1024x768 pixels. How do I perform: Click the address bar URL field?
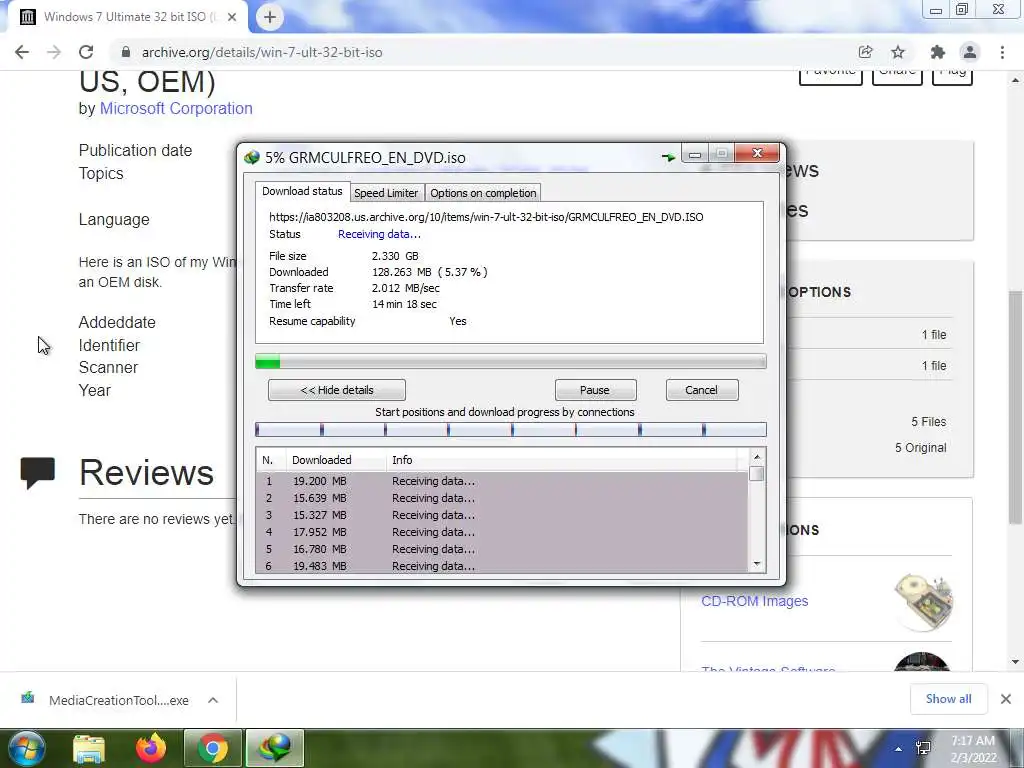pos(483,52)
